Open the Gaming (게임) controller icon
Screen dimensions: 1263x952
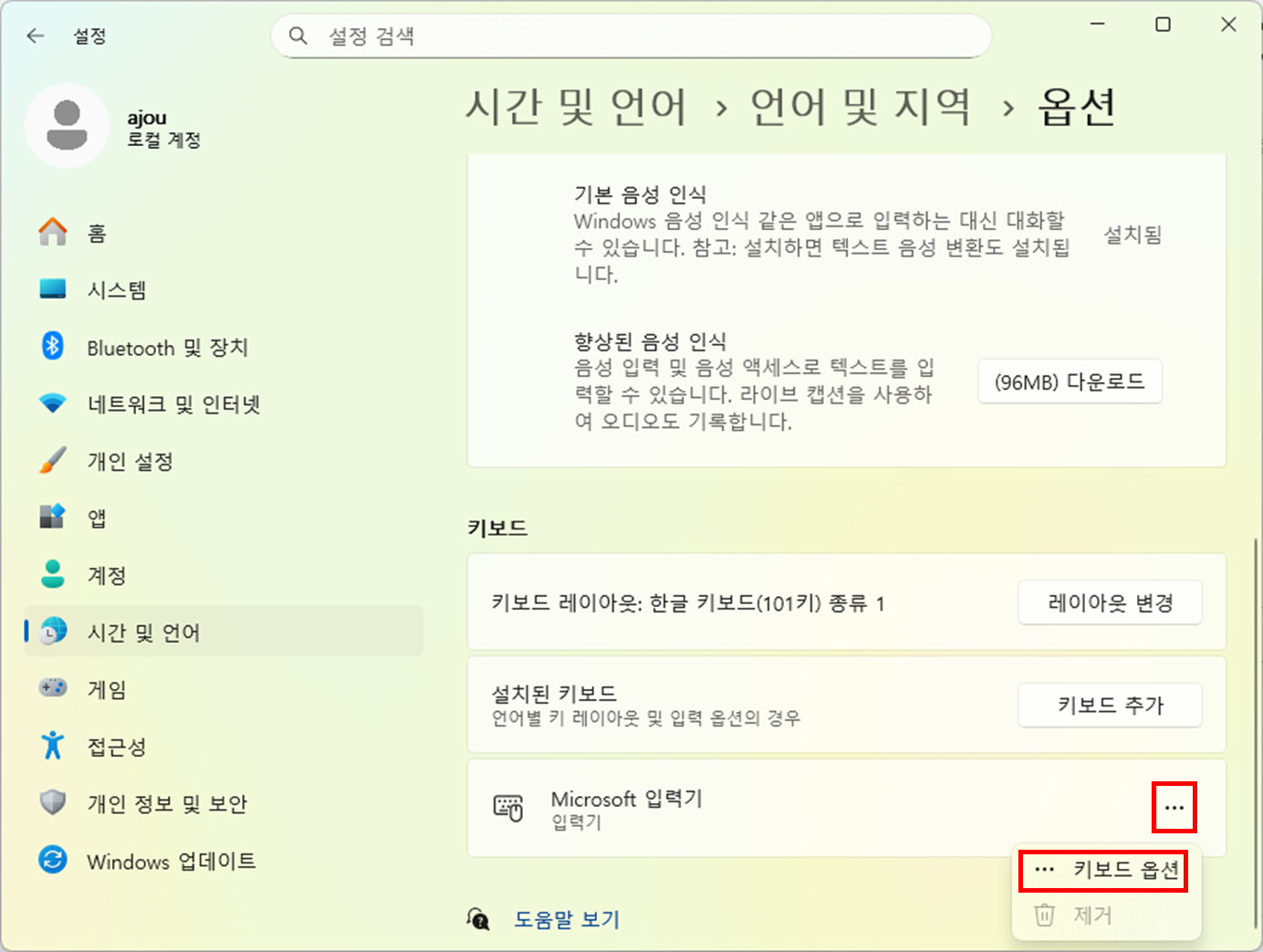click(x=53, y=688)
